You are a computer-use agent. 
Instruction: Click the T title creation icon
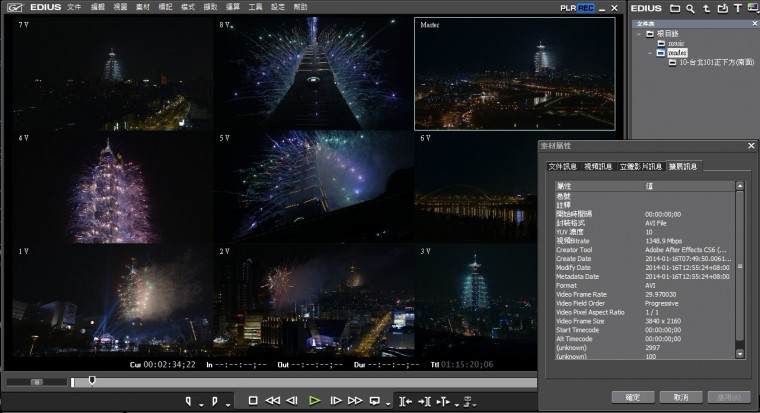click(x=737, y=8)
